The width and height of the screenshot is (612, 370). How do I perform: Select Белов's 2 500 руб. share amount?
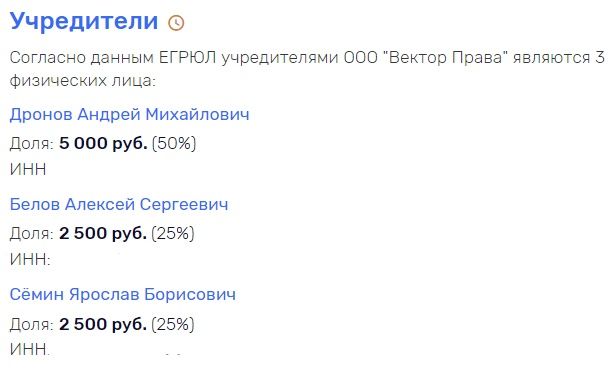coord(103,233)
